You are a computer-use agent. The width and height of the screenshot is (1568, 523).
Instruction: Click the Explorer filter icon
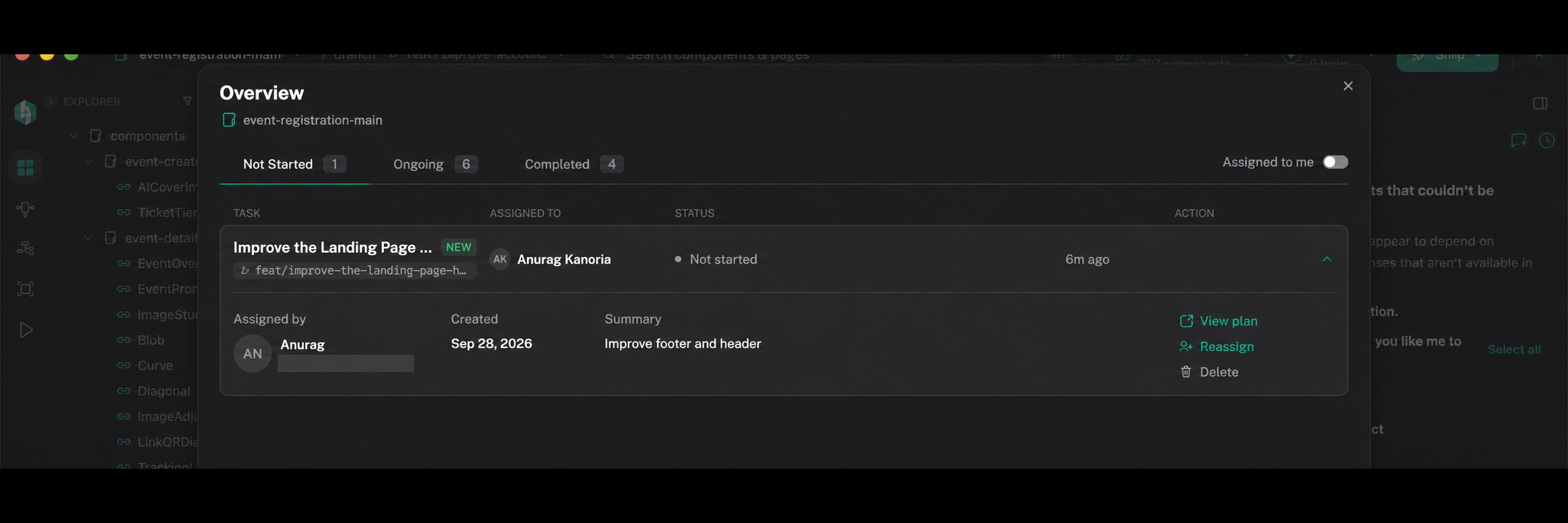(188, 101)
